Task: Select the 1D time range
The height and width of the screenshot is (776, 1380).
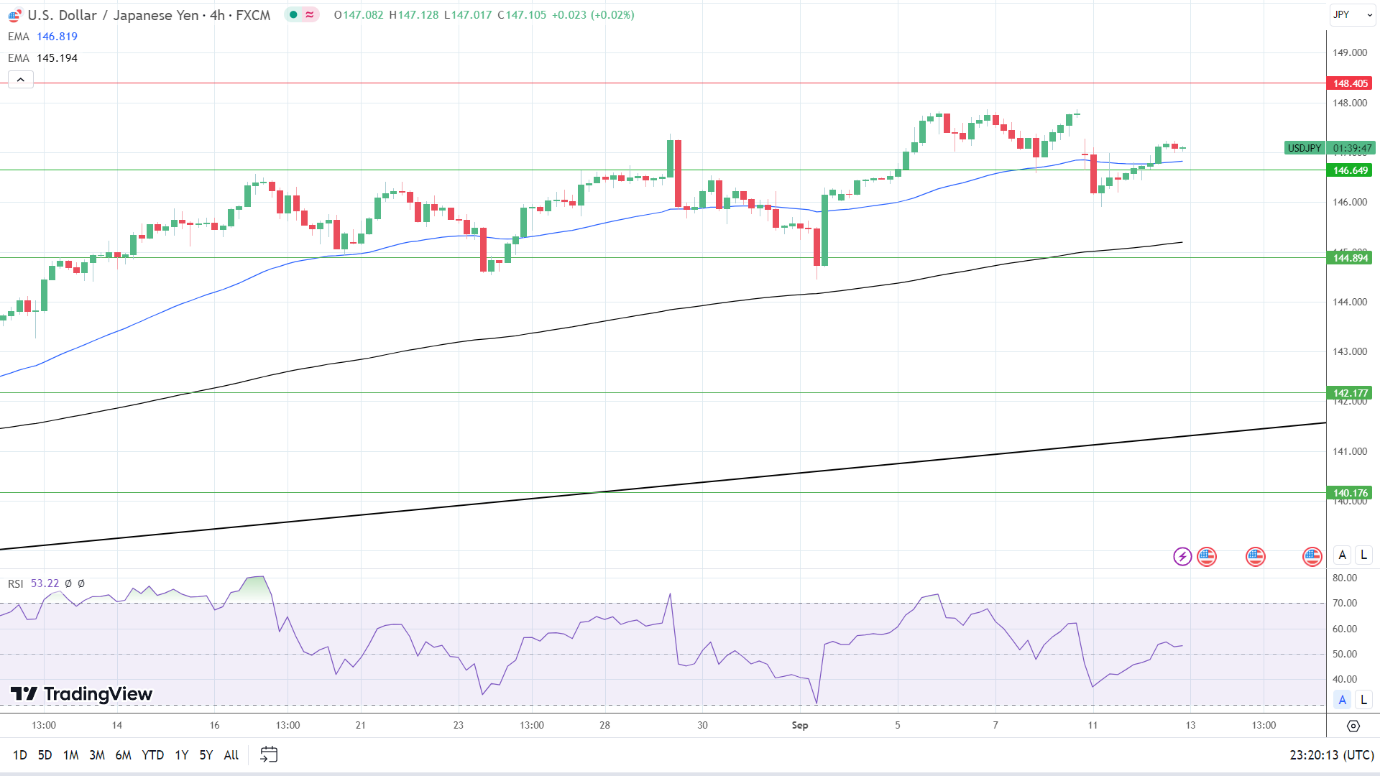Action: (19, 755)
